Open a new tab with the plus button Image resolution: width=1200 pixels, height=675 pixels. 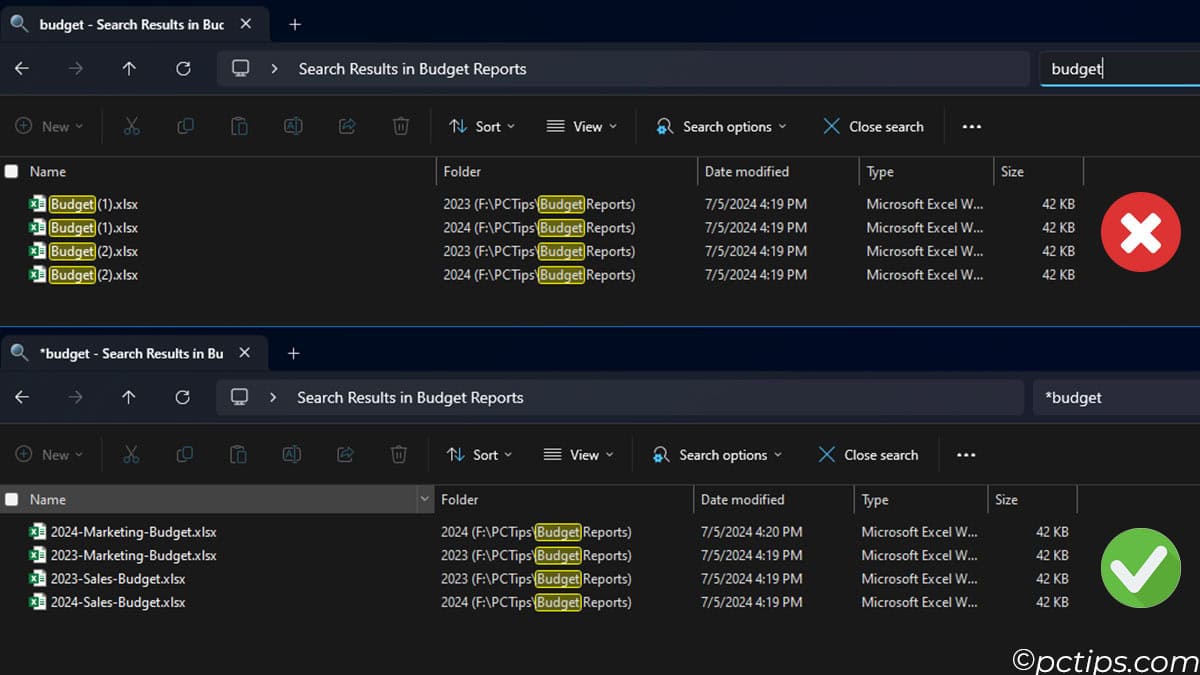[294, 23]
